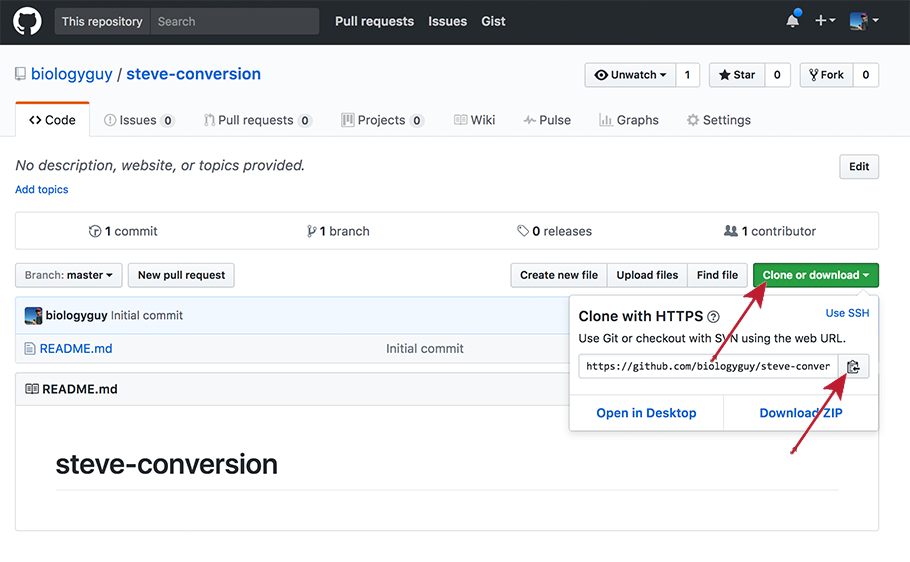This screenshot has width=910, height=562.
Task: Fork the repository
Action: tap(826, 75)
